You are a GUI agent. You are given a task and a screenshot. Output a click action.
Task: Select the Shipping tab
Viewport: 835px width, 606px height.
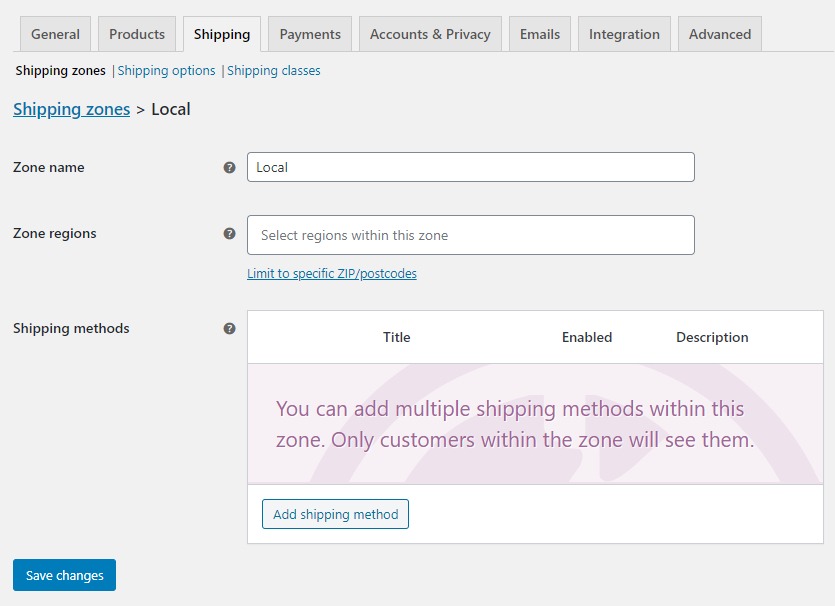221,33
